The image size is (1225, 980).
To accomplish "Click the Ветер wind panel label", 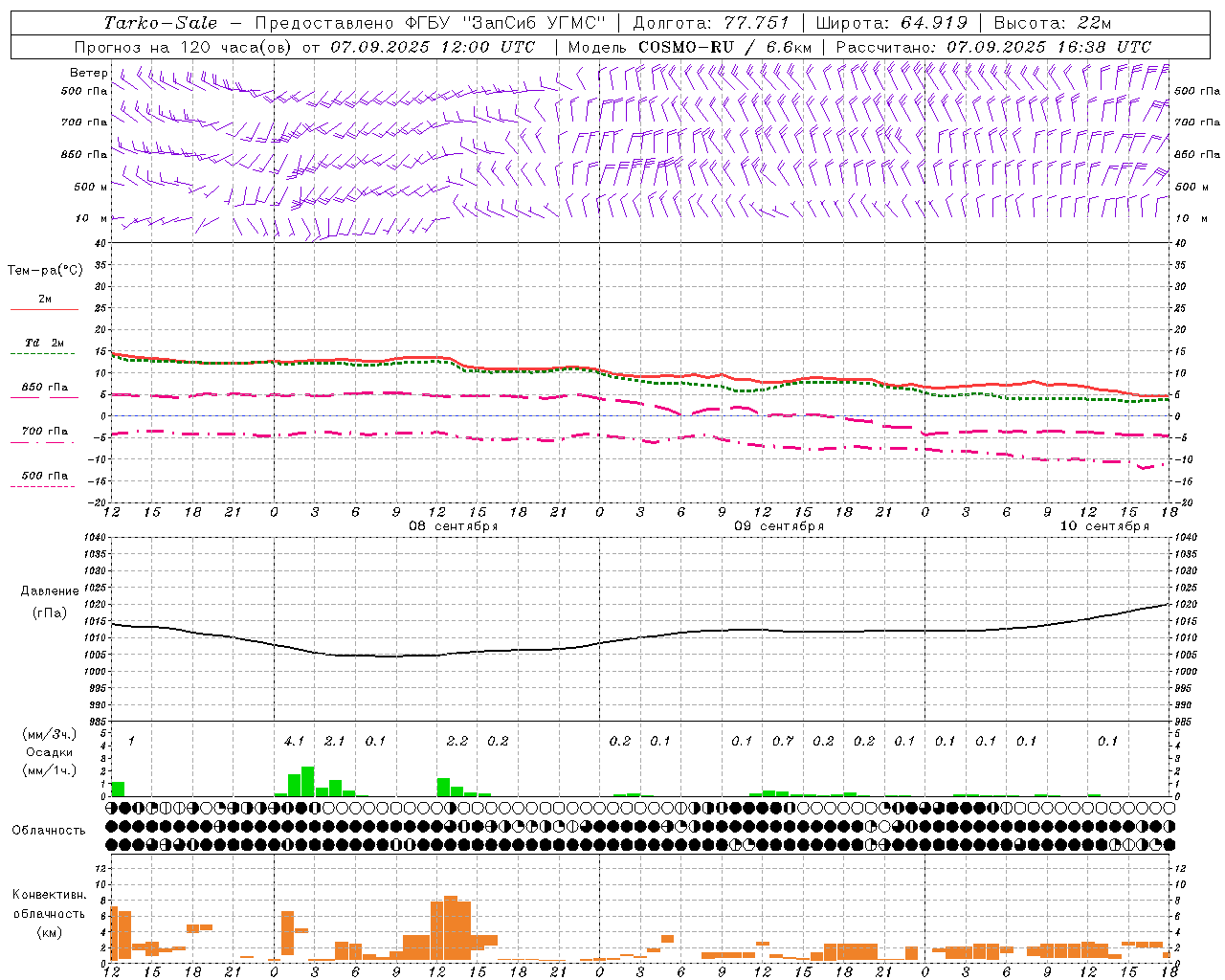I will point(88,73).
